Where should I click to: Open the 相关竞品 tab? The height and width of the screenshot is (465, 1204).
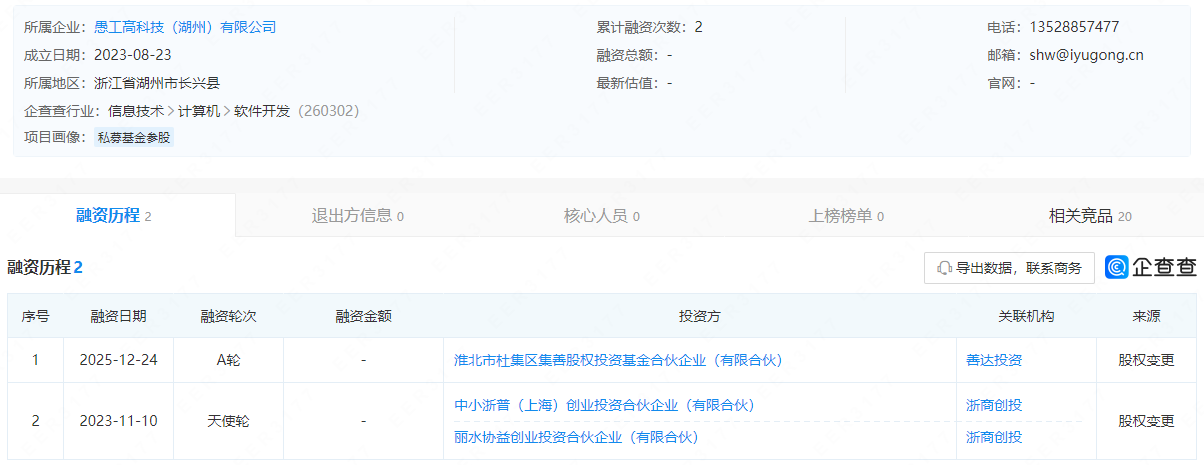[x=1090, y=215]
